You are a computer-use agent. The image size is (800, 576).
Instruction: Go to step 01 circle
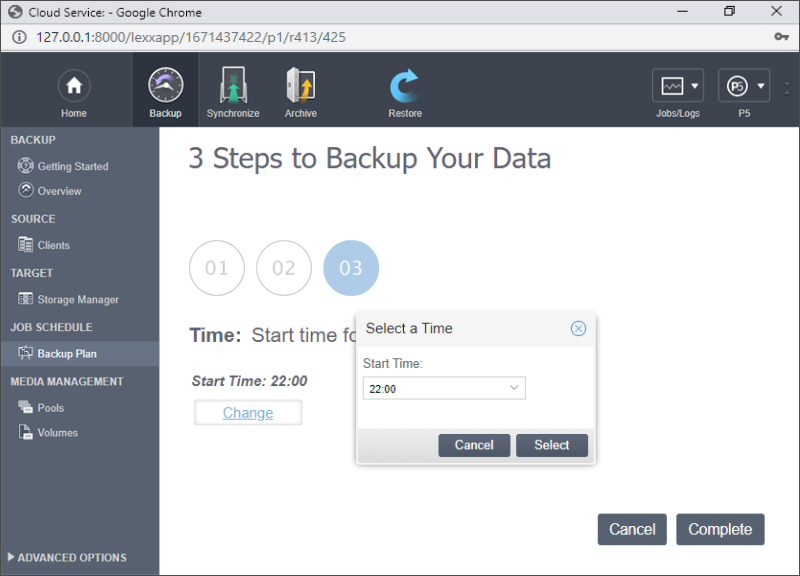tap(217, 268)
